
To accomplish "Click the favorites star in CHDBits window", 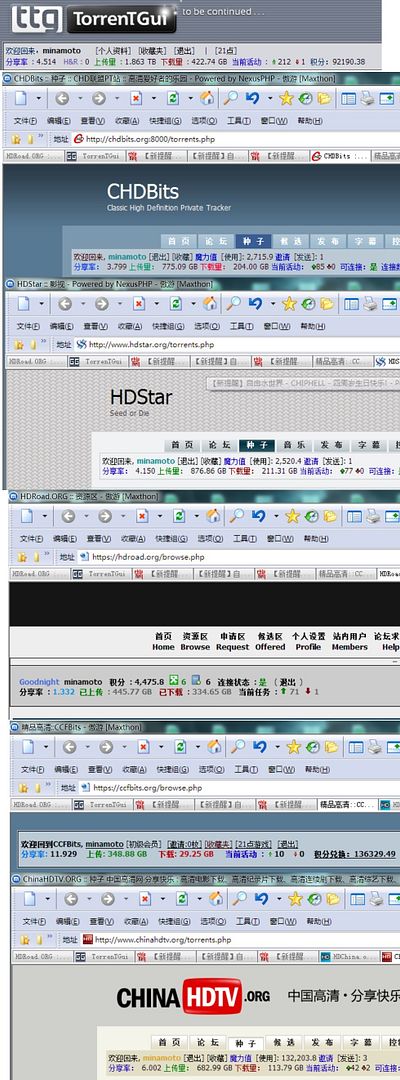I will 286,98.
